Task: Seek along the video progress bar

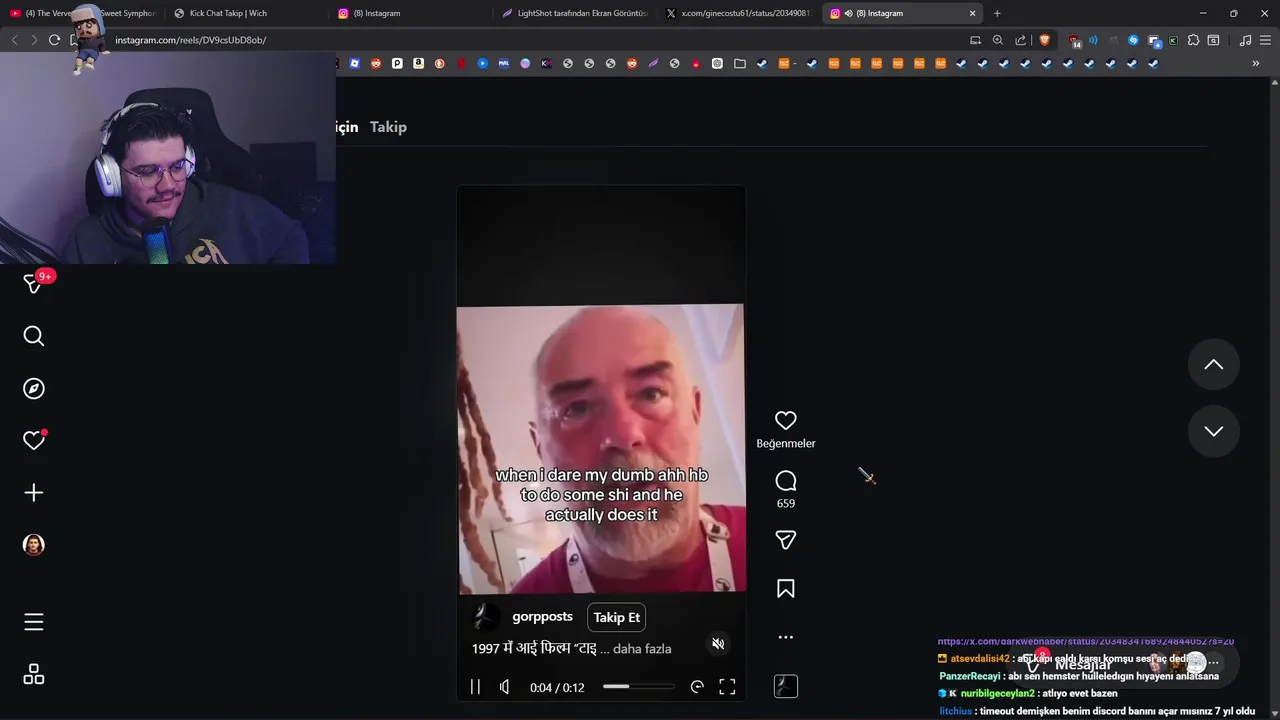Action: 639,687
